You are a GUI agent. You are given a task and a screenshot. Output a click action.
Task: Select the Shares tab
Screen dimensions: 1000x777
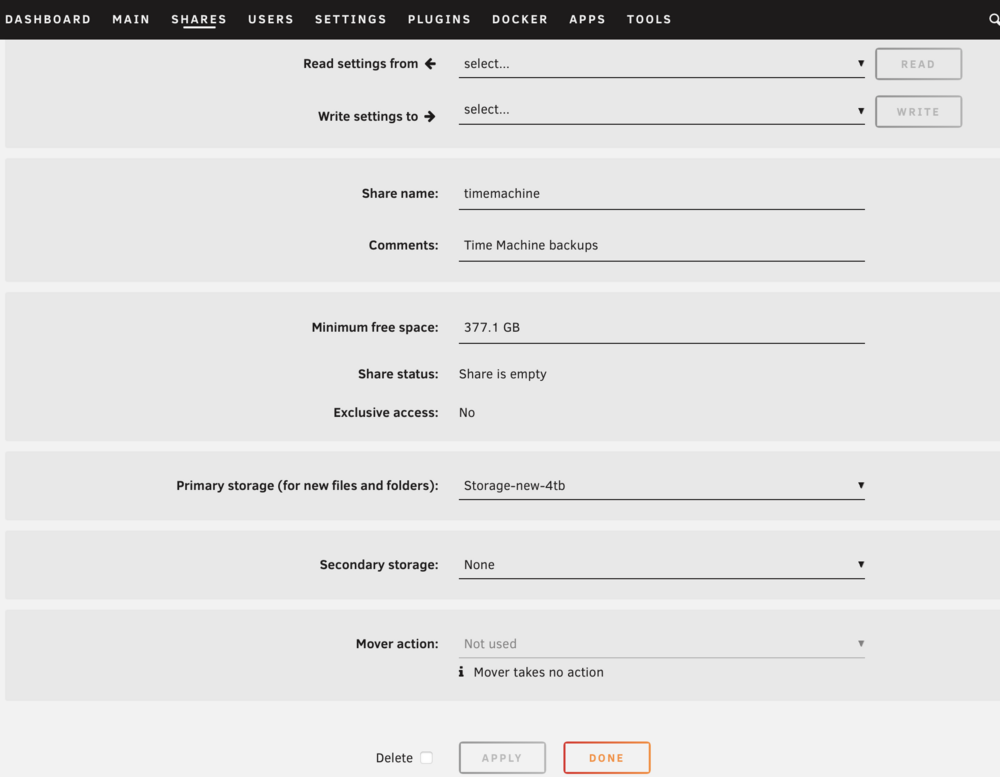pyautogui.click(x=198, y=19)
